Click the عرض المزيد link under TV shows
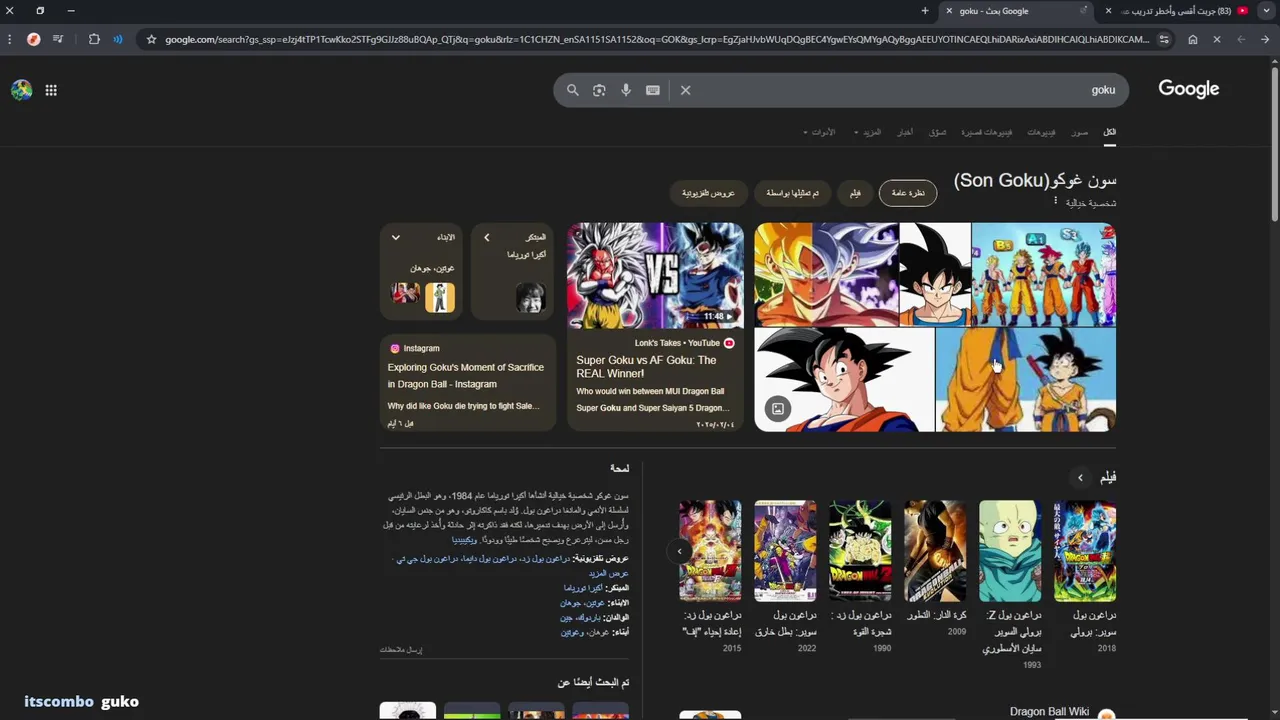This screenshot has width=1280, height=720. (608, 573)
